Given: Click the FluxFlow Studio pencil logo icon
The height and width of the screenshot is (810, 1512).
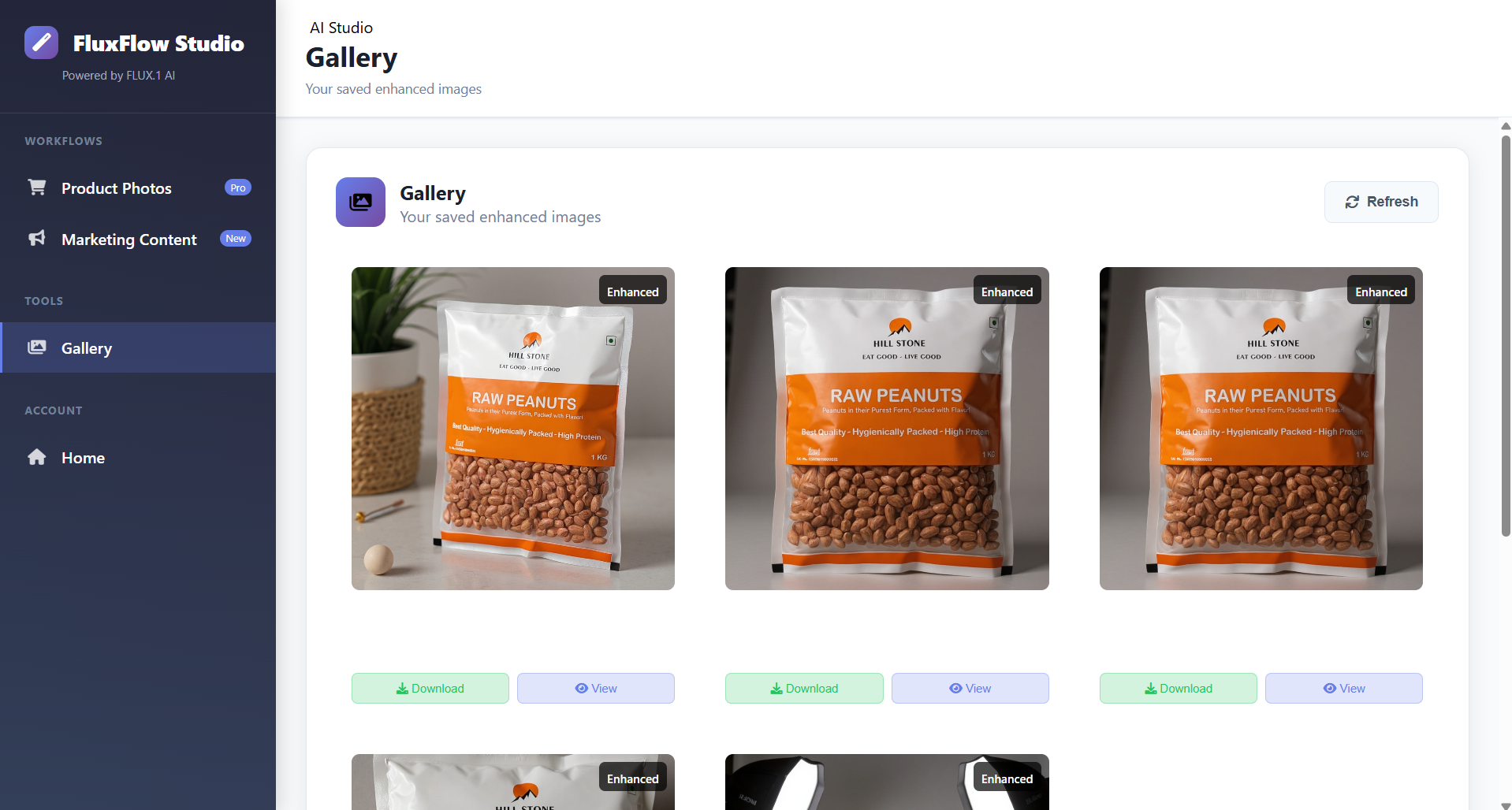Looking at the screenshot, I should (x=41, y=43).
